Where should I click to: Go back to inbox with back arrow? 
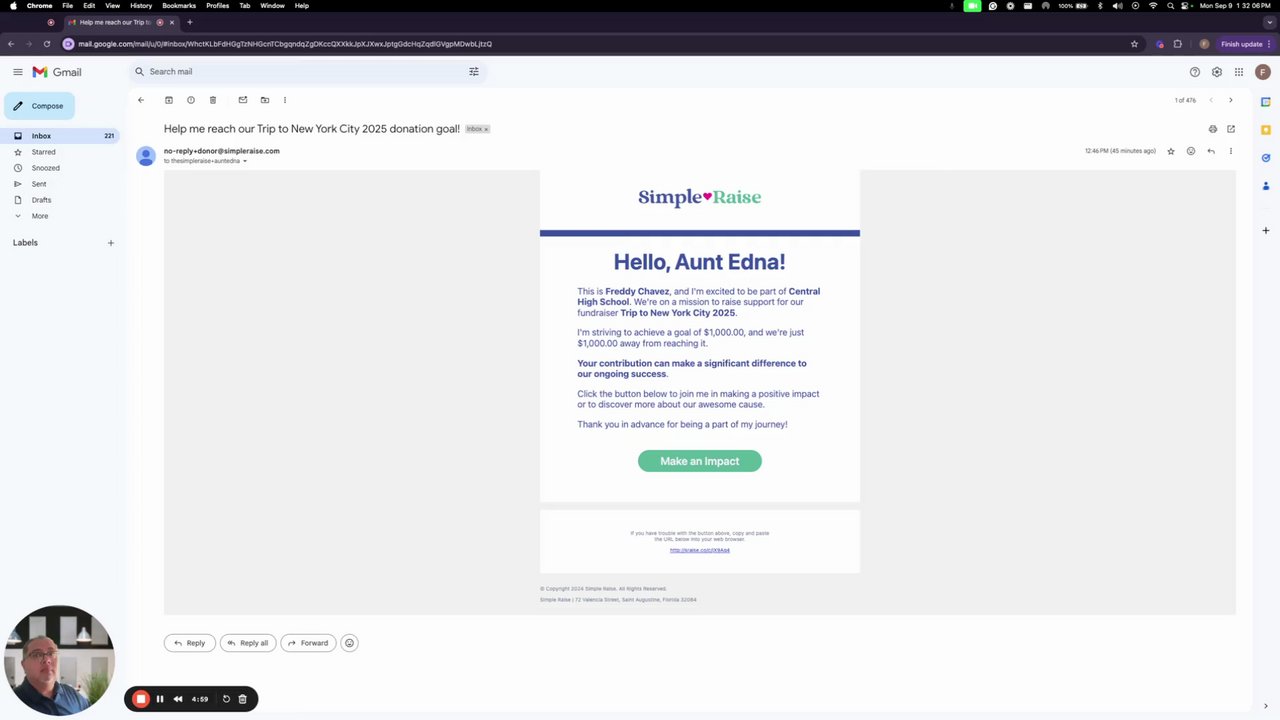pos(141,100)
